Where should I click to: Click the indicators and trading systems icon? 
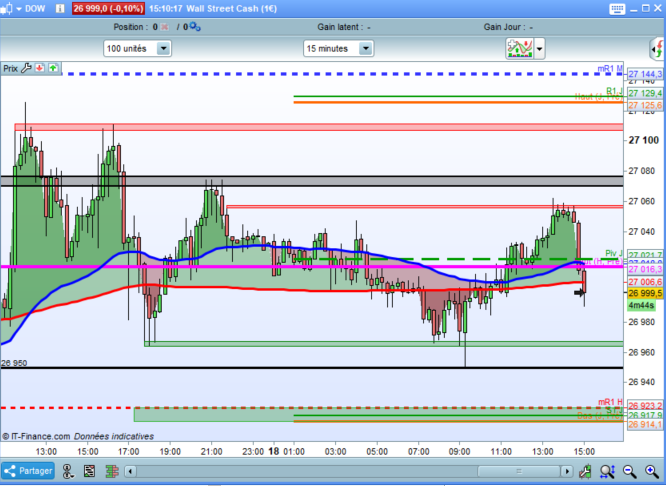(x=519, y=48)
